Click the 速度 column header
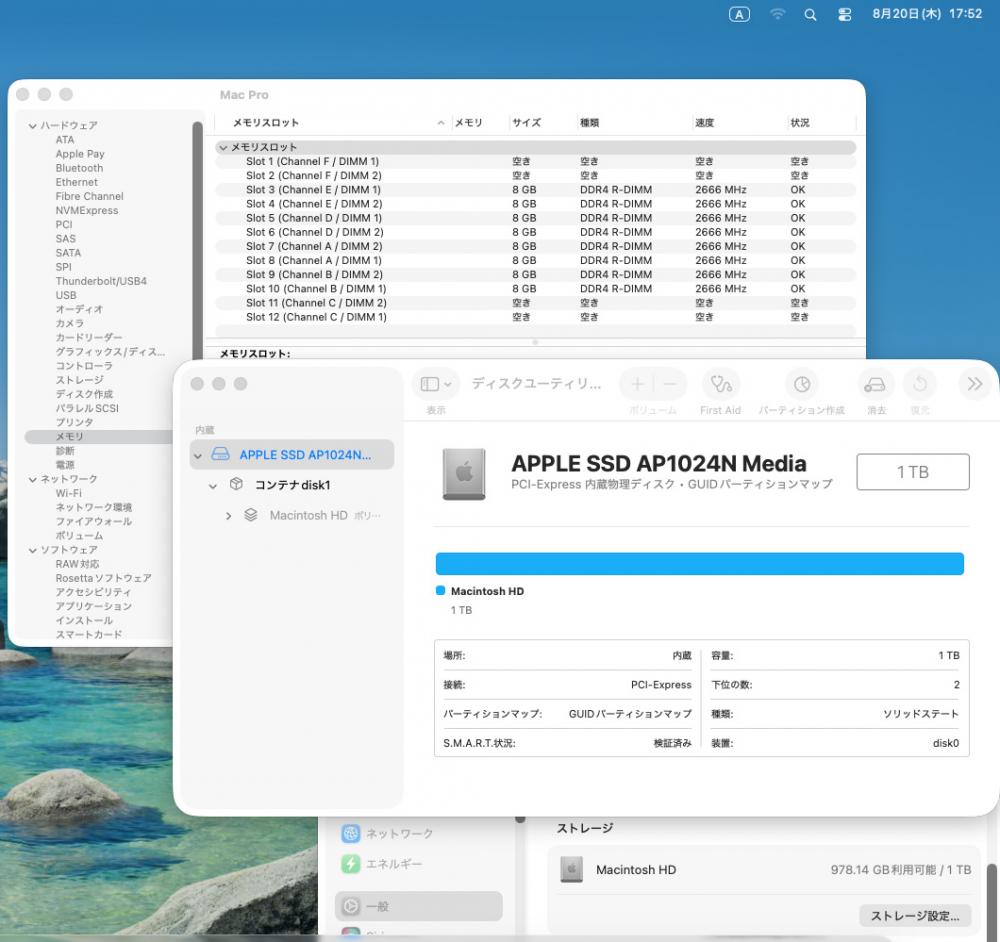This screenshot has width=1000, height=942. (x=705, y=122)
